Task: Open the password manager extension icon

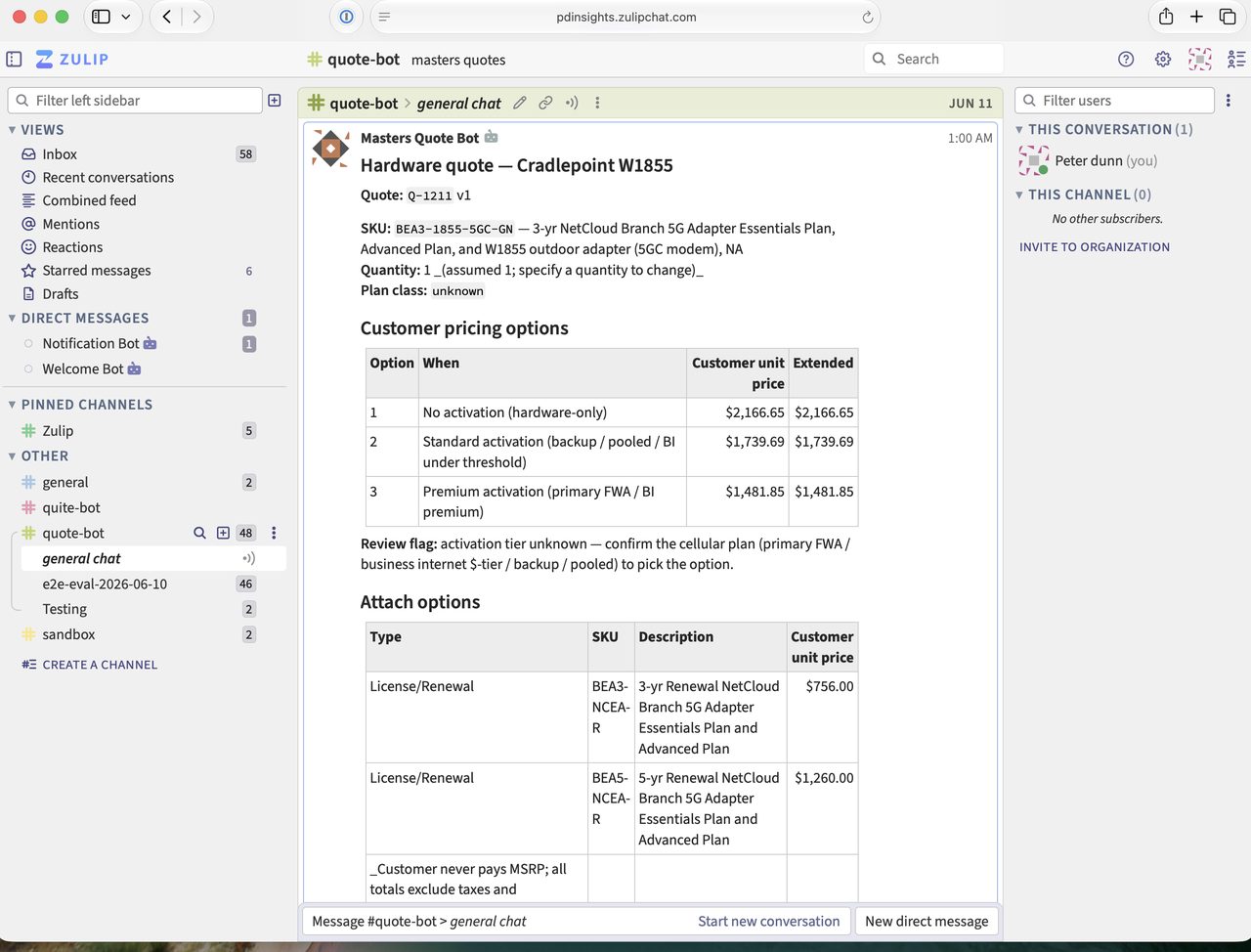Action: point(346,17)
